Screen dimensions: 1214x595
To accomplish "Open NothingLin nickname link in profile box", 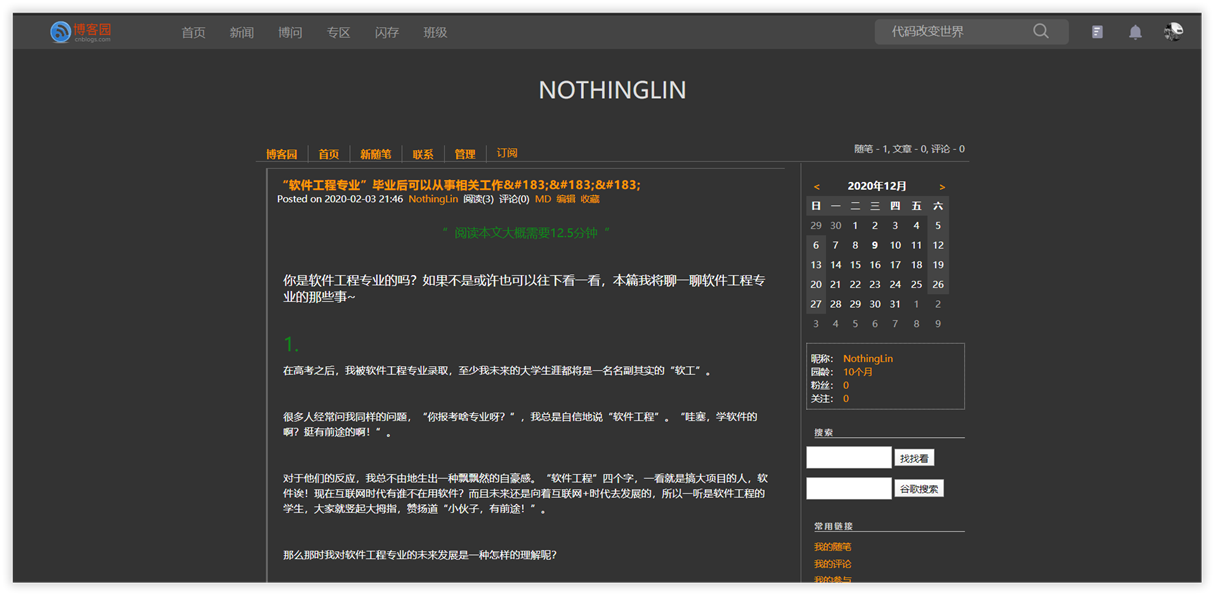I will click(868, 358).
